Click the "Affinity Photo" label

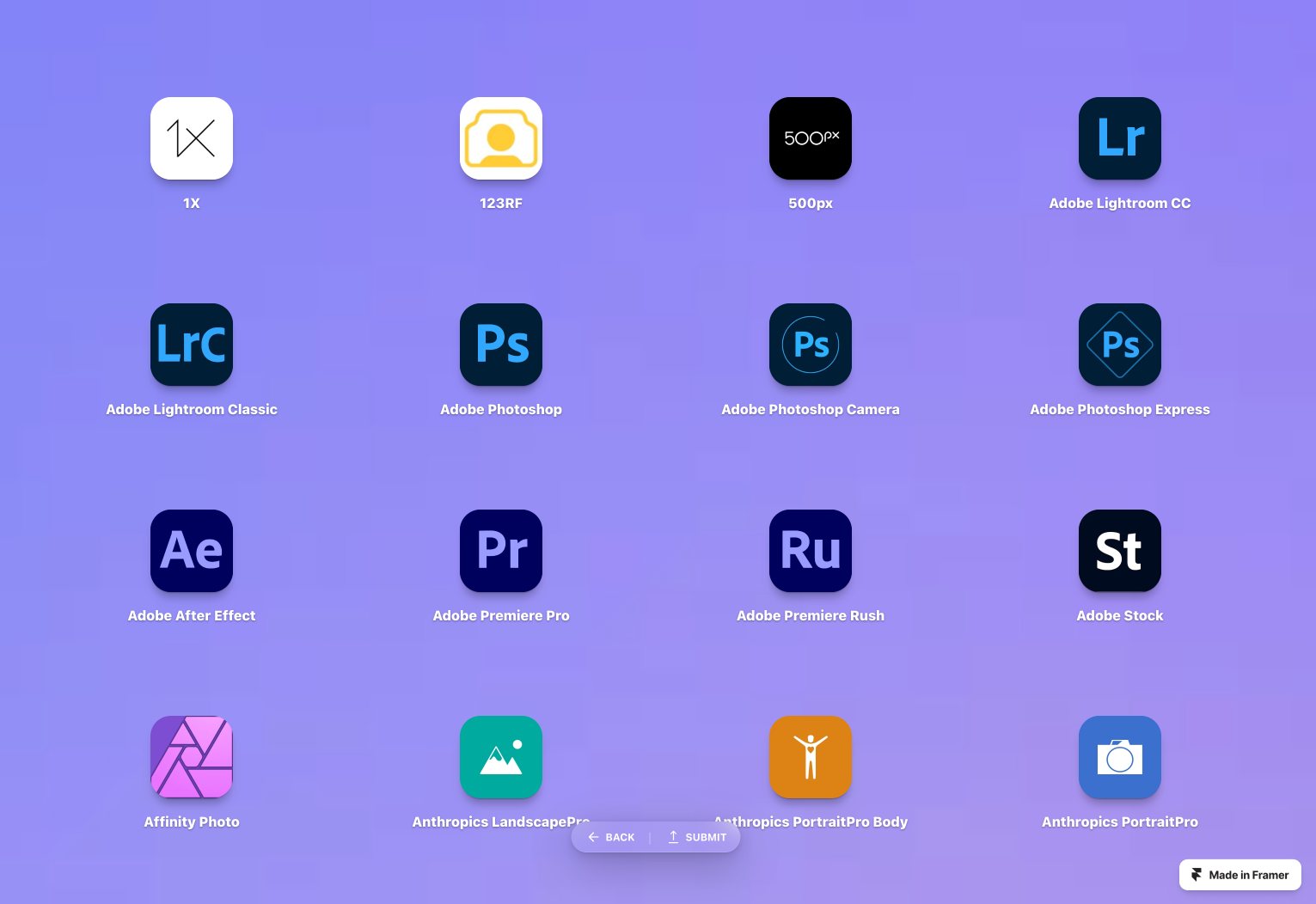click(x=192, y=822)
